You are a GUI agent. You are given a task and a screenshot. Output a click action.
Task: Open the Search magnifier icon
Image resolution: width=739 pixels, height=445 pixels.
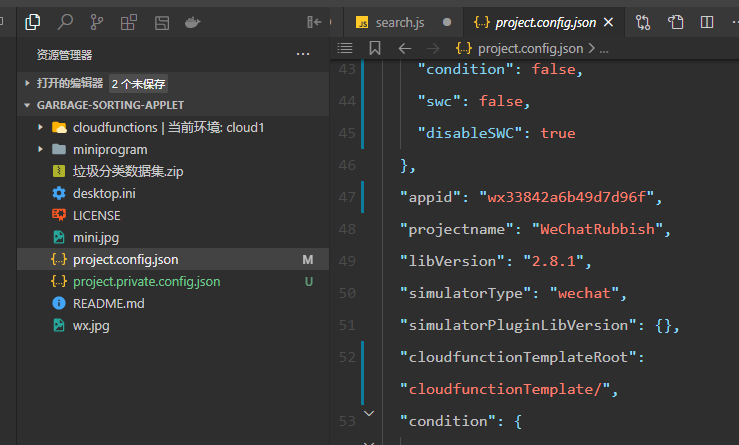click(x=65, y=22)
